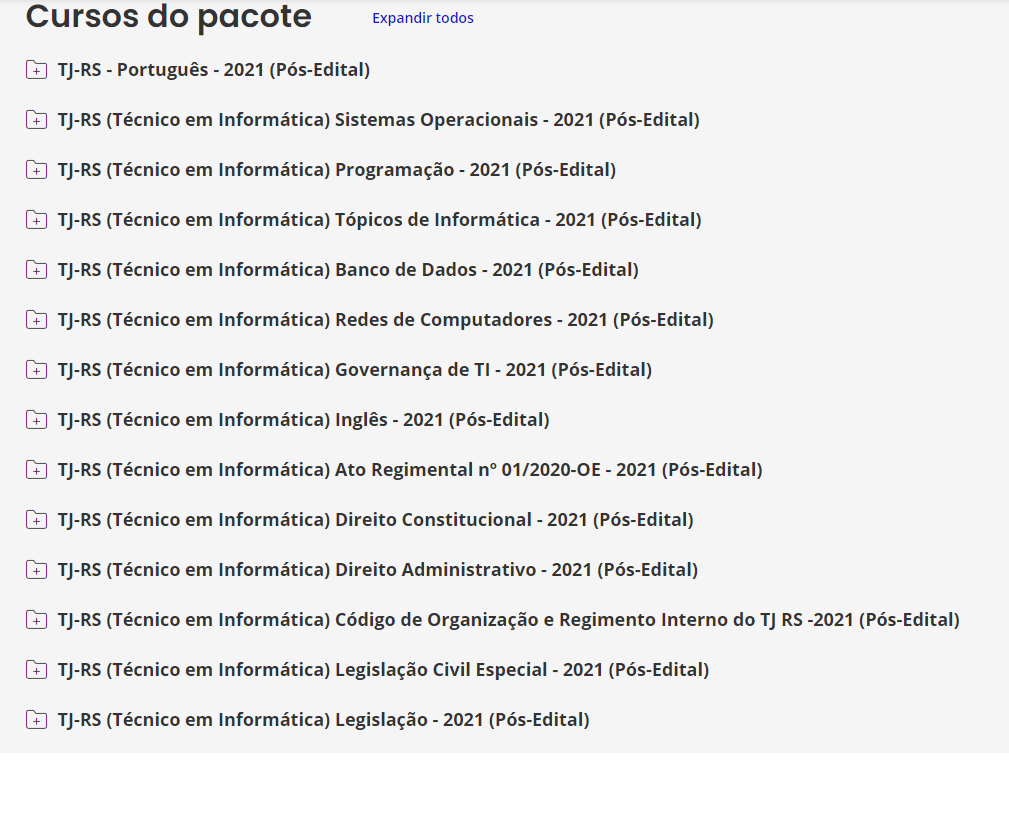
Task: Open folder icon next to Banco de Dados
Action: (36, 270)
